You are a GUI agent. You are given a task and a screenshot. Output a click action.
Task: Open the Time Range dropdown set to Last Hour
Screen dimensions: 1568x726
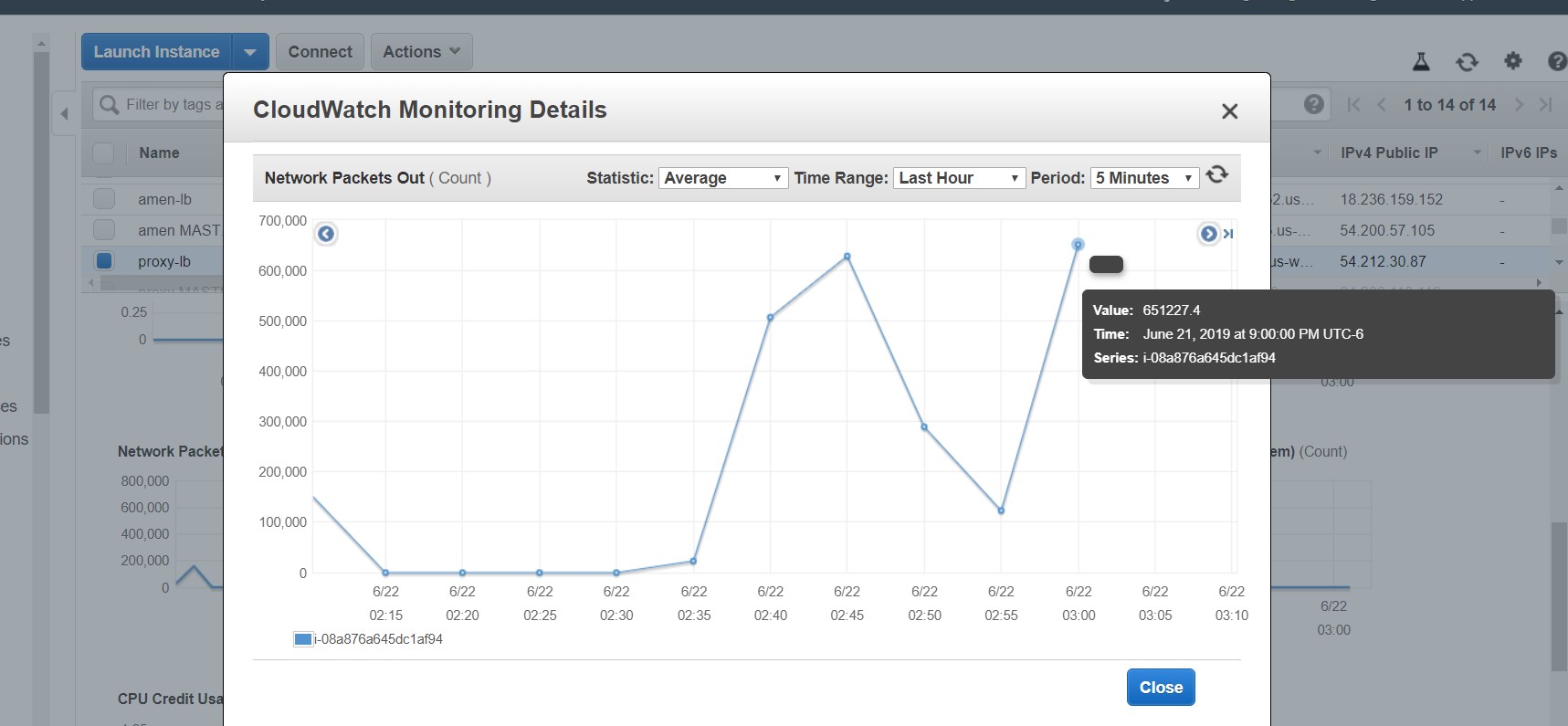point(959,178)
